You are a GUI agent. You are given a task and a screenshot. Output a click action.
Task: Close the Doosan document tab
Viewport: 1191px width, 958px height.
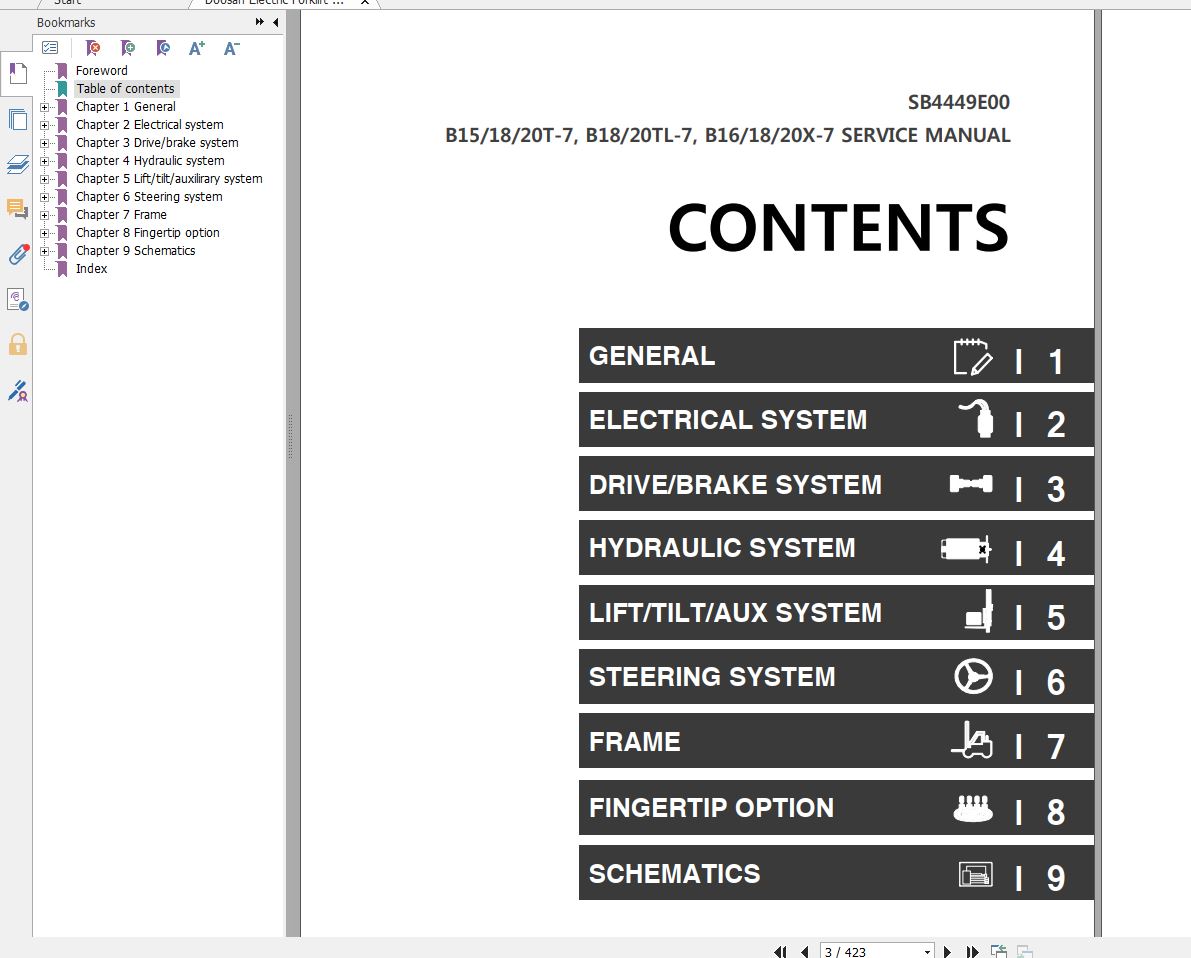pyautogui.click(x=365, y=3)
